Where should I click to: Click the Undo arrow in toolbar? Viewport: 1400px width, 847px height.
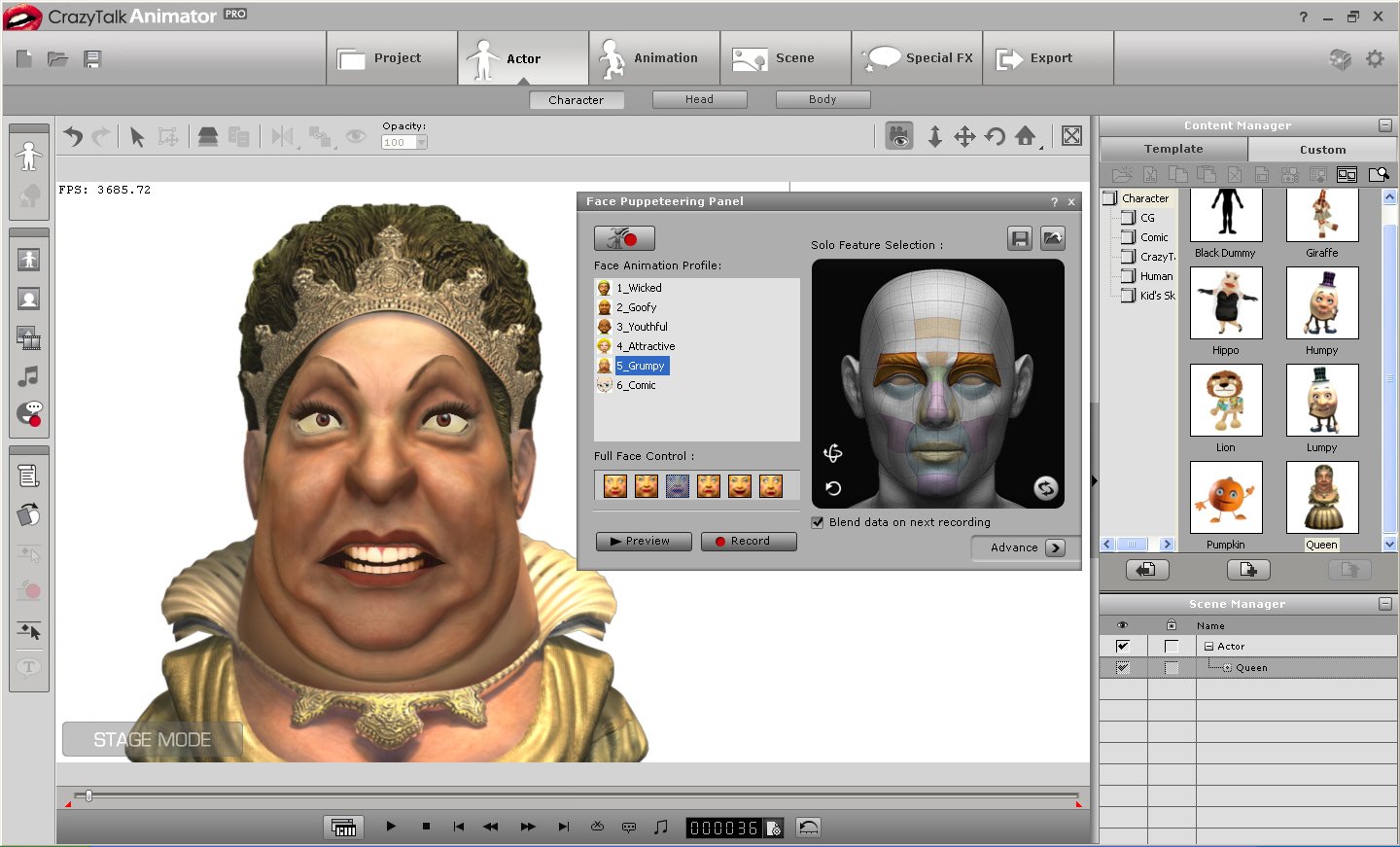73,137
